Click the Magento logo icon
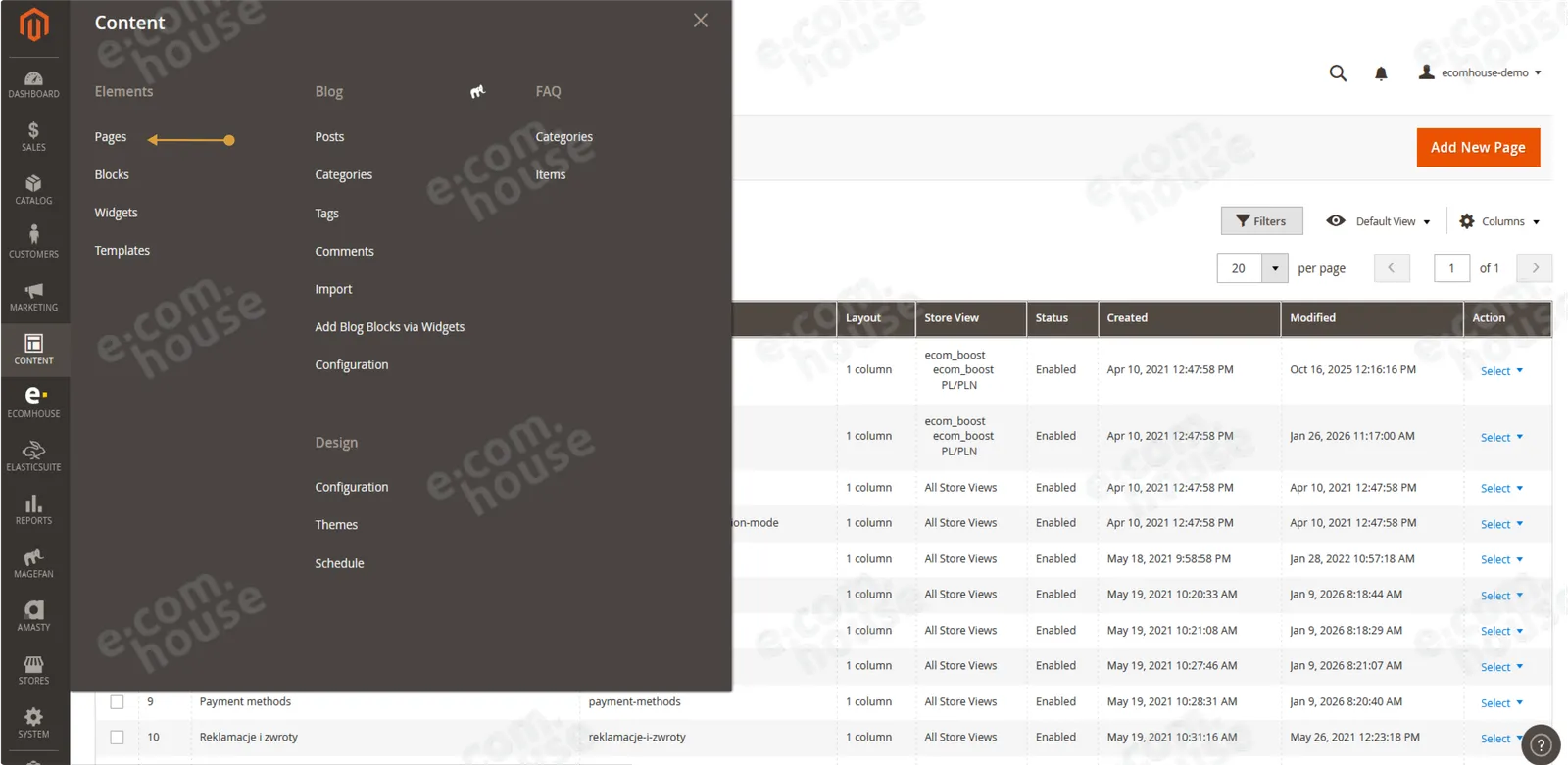 [x=34, y=24]
